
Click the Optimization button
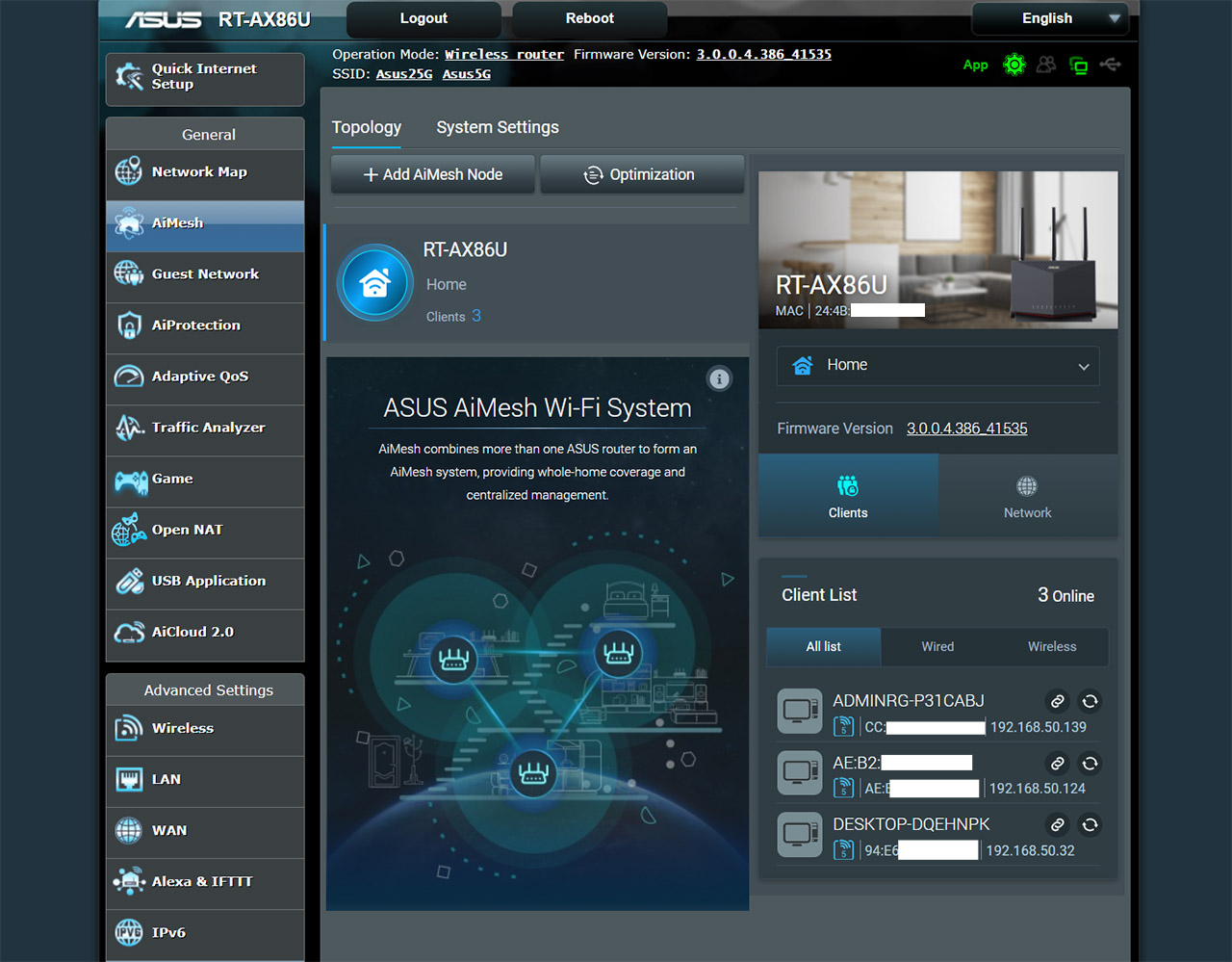pyautogui.click(x=641, y=174)
